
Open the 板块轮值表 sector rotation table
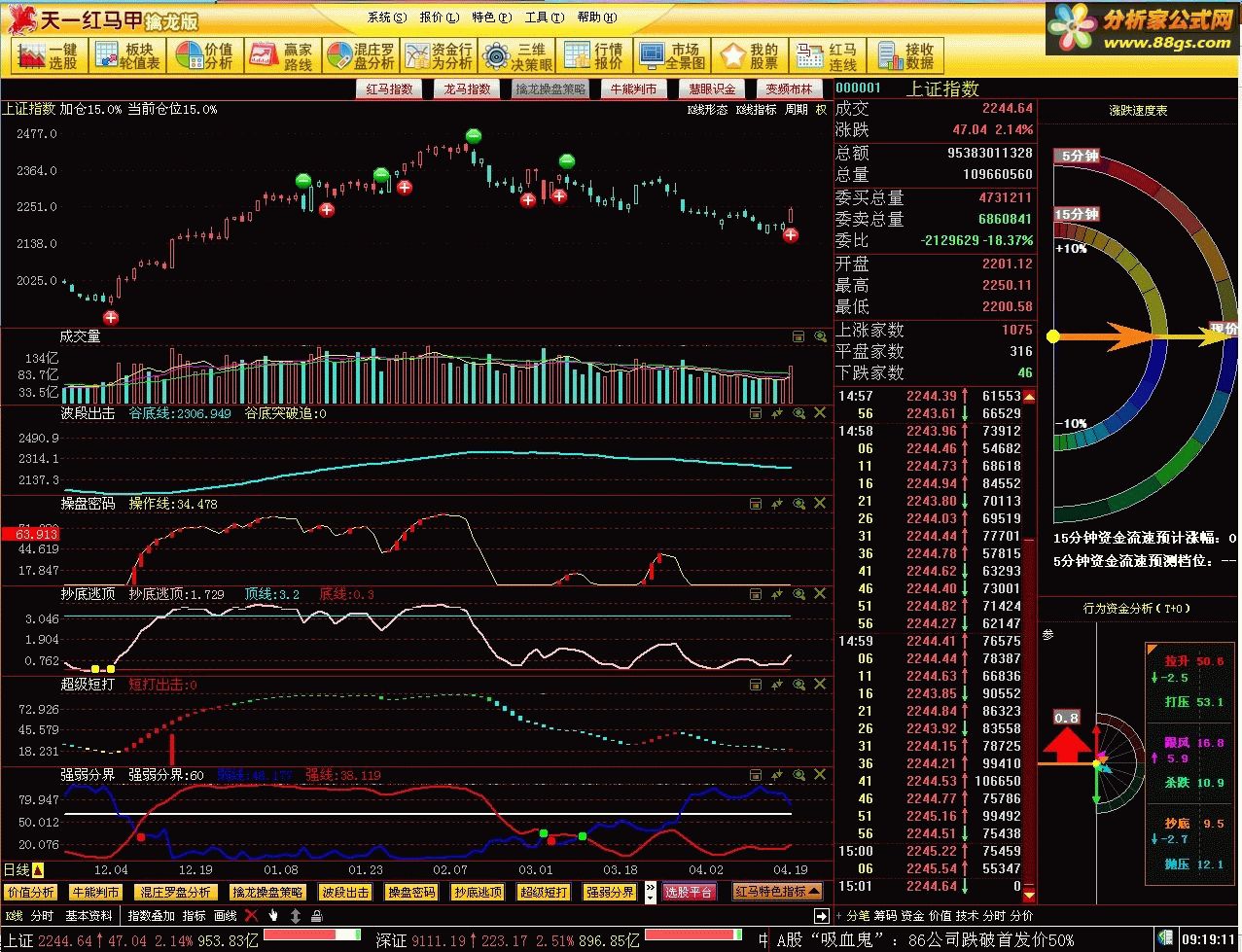pos(126,56)
